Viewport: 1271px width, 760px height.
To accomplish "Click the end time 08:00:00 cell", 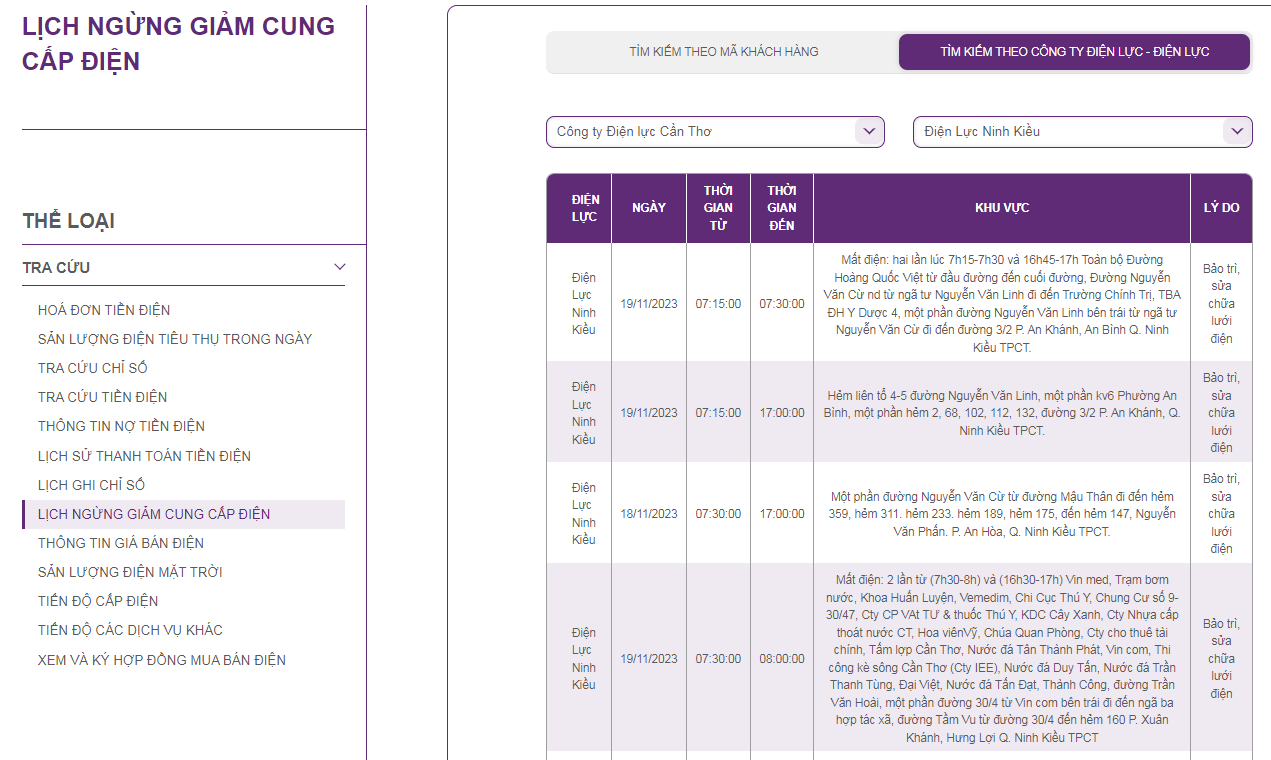I will coord(782,659).
